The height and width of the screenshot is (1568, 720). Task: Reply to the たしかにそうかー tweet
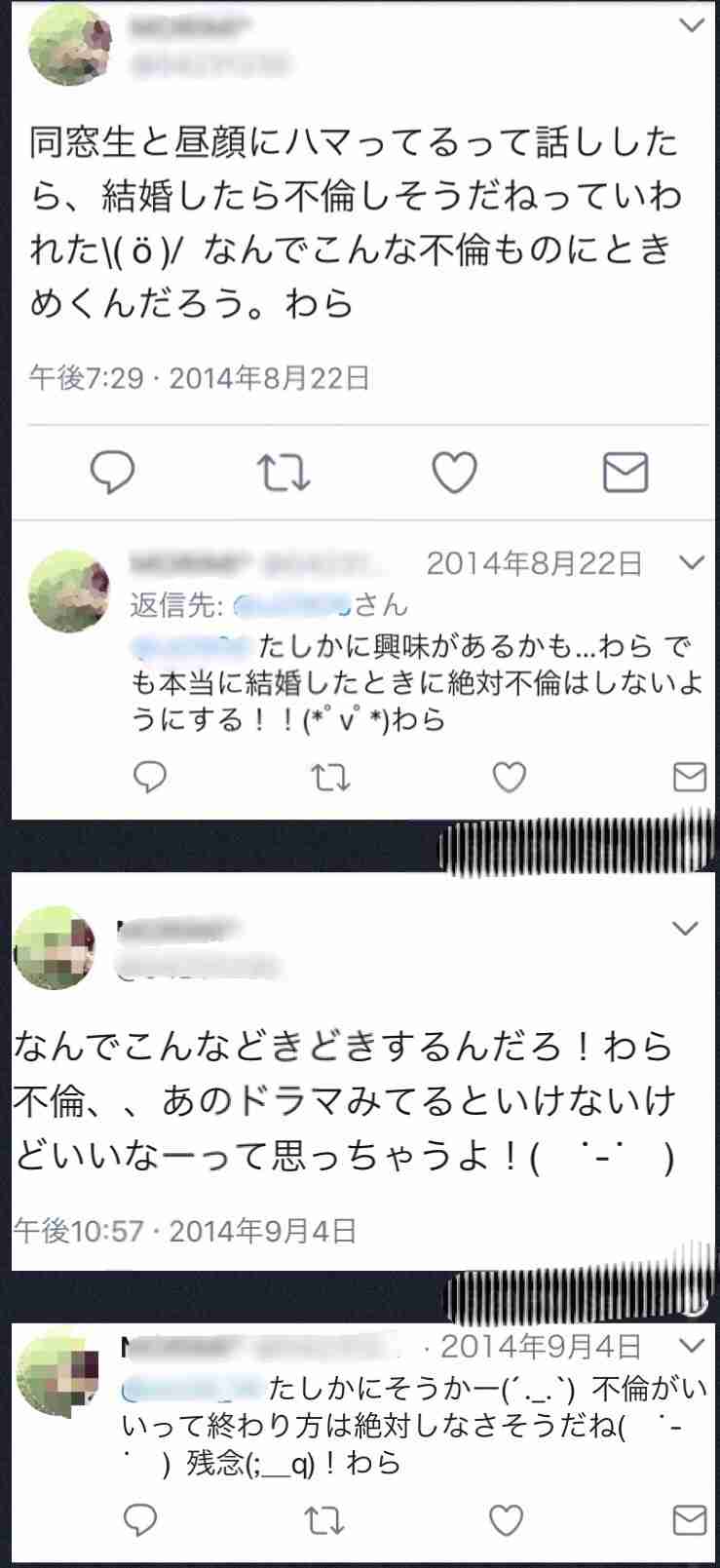pyautogui.click(x=140, y=1519)
